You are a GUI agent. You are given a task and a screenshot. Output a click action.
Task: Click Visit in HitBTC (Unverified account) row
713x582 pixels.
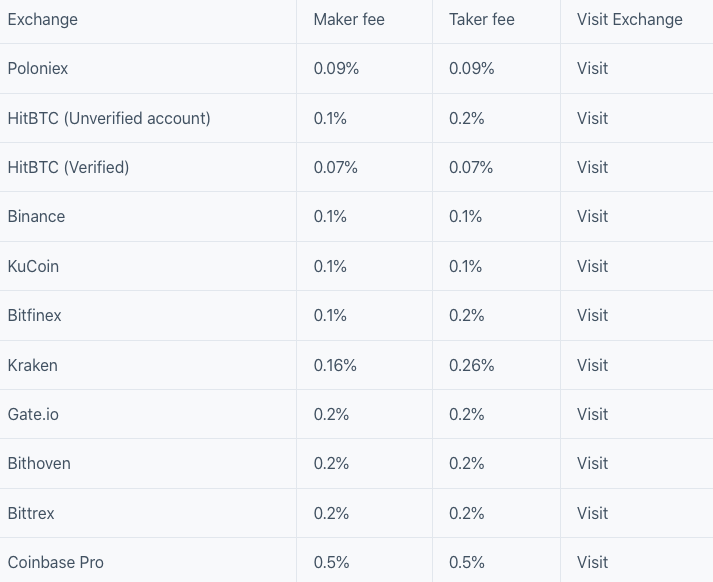point(592,118)
